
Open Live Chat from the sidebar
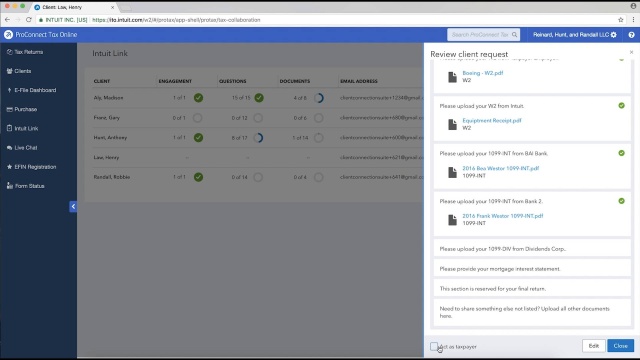click(x=22, y=148)
